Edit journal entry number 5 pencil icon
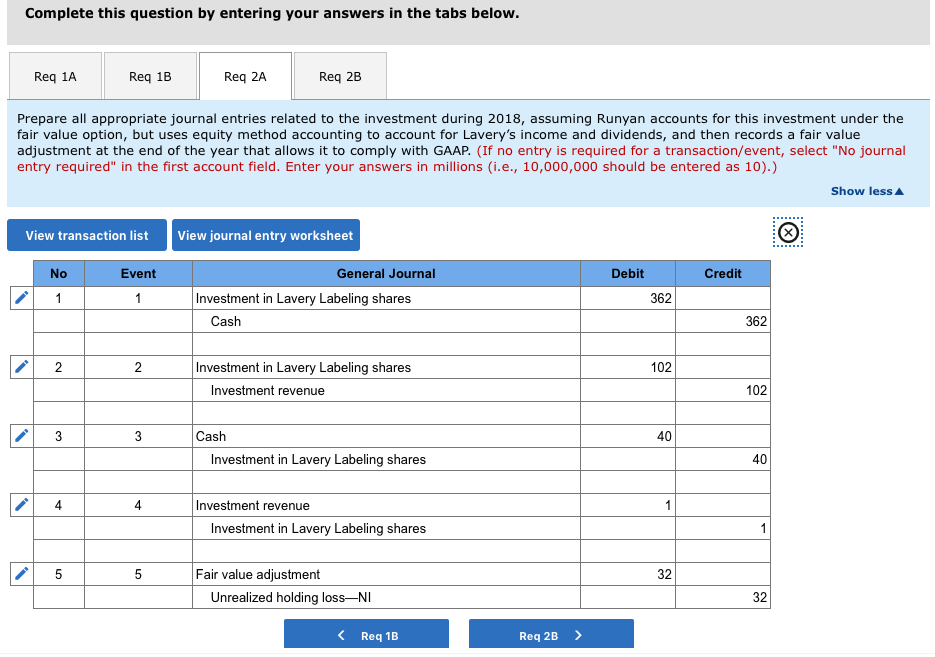935x657 pixels. [x=21, y=574]
